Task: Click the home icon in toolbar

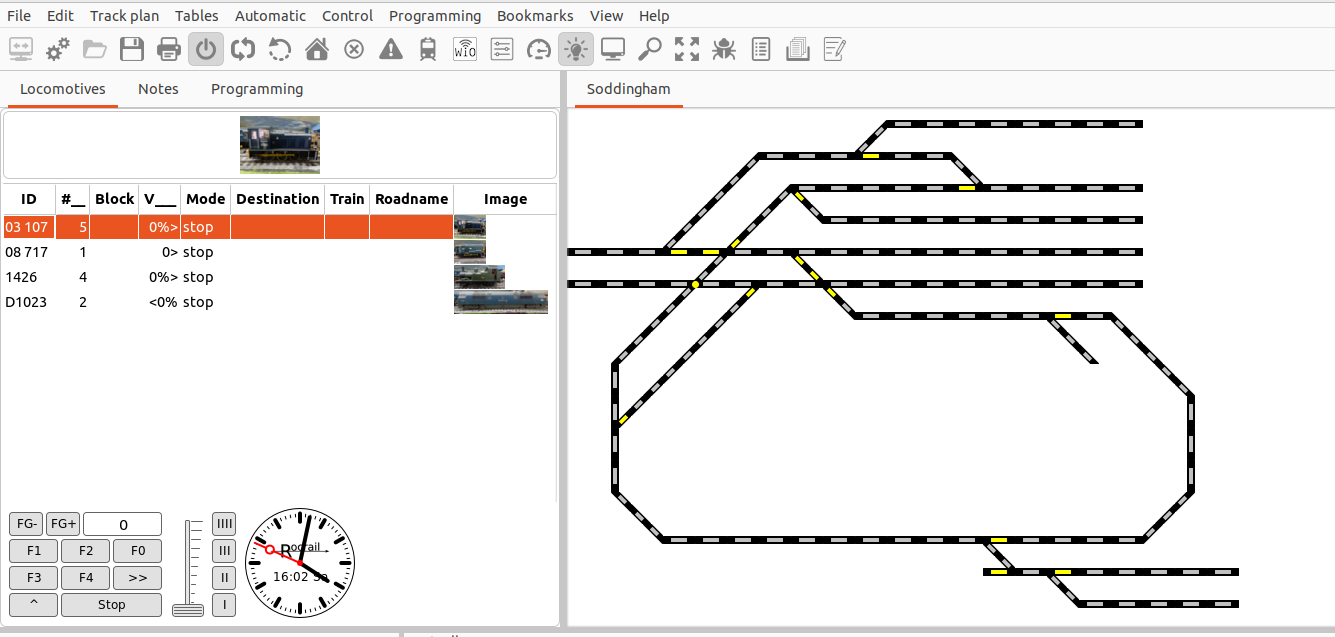Action: pos(317,49)
